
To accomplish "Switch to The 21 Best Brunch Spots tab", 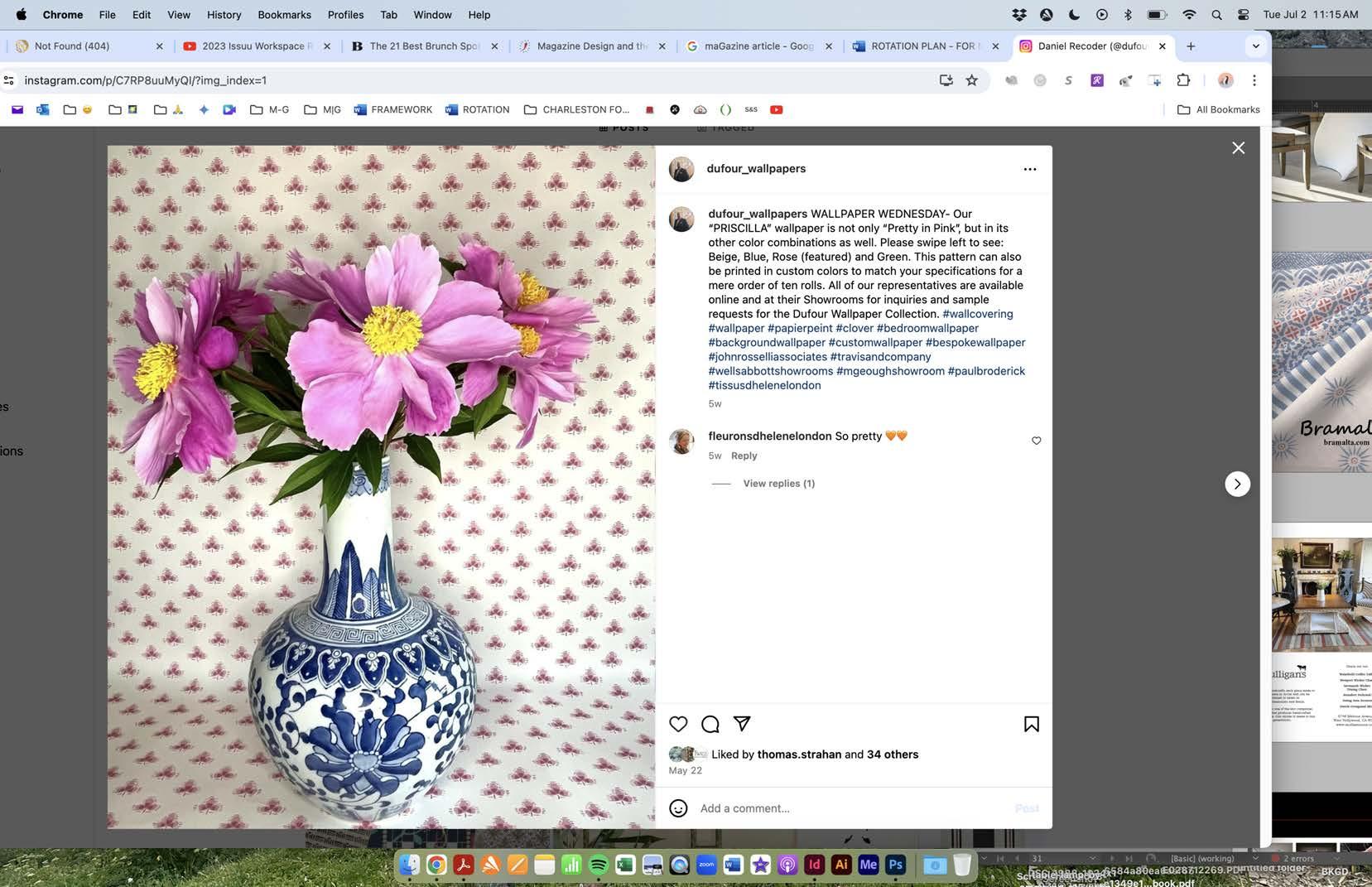I will click(424, 46).
